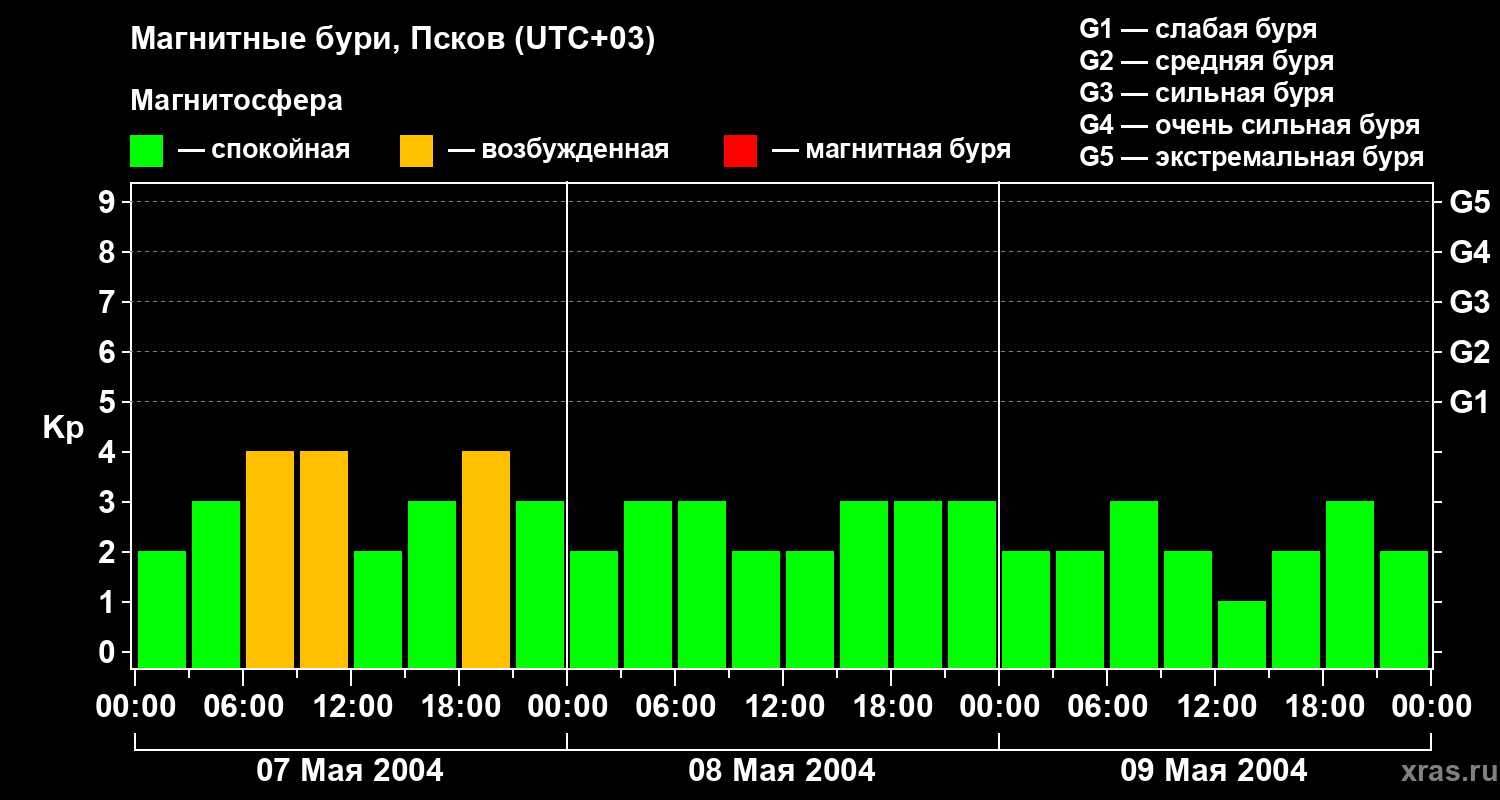Viewport: 1500px width, 800px height.
Task: Click the G1 label on the right axis
Action: pyautogui.click(x=1469, y=402)
